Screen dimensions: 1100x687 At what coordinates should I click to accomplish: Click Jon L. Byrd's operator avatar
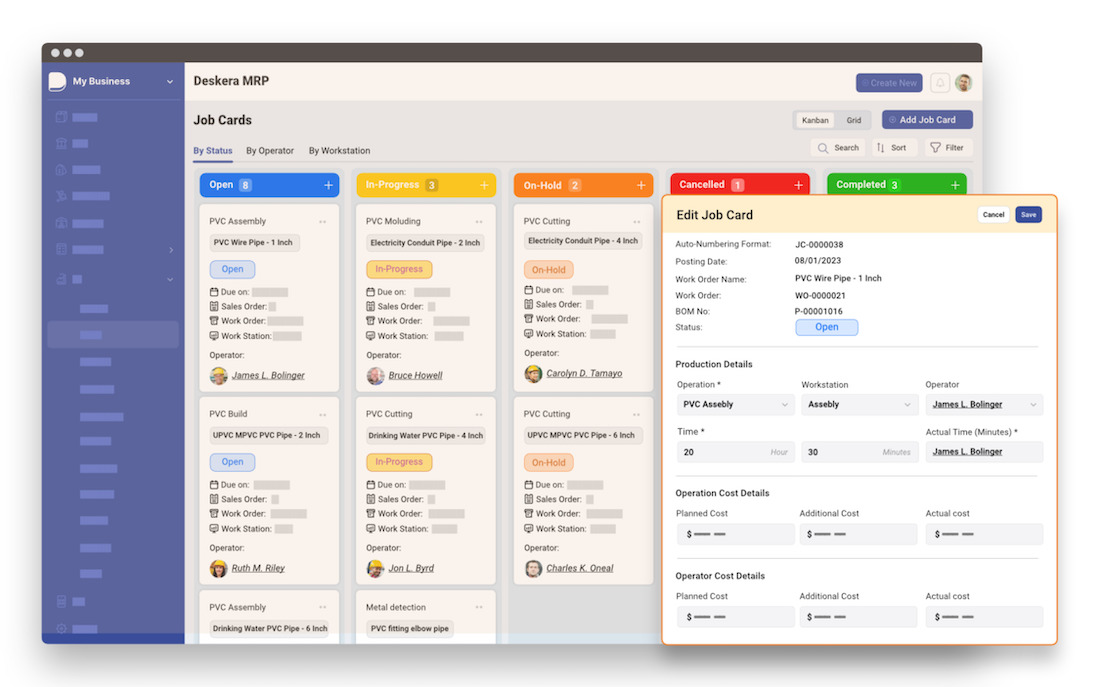(x=375, y=568)
